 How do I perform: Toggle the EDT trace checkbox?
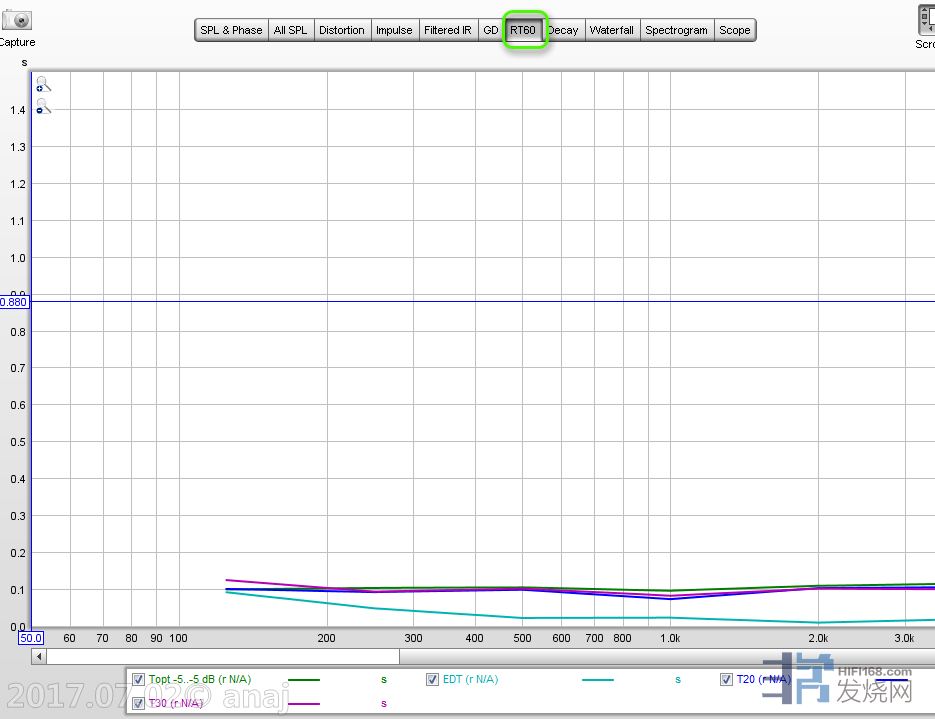point(433,680)
